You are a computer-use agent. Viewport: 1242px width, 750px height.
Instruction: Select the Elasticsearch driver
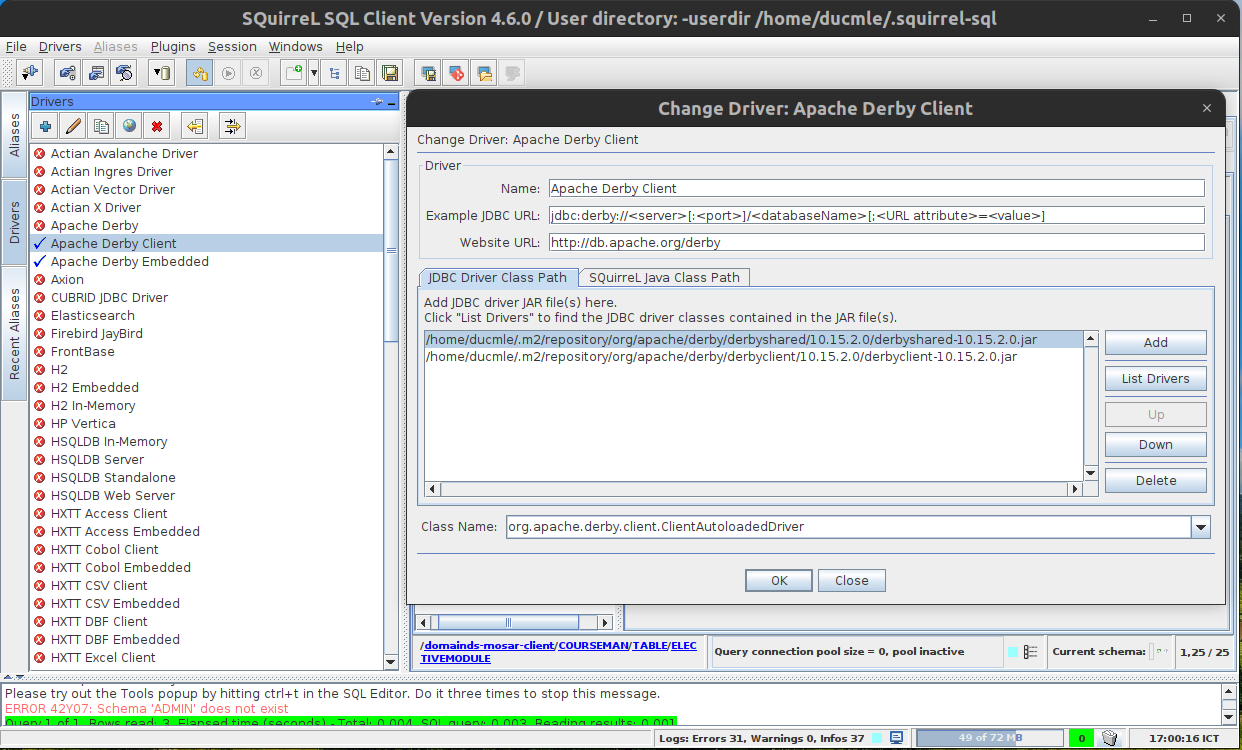pos(93,316)
